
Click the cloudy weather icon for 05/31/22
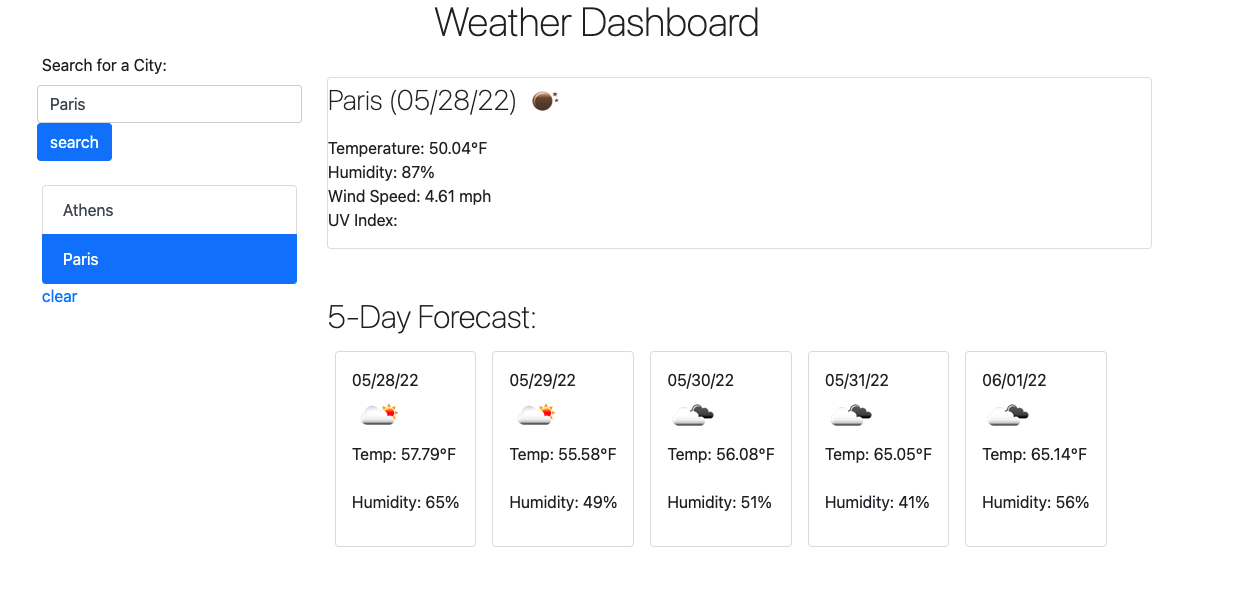pos(851,413)
